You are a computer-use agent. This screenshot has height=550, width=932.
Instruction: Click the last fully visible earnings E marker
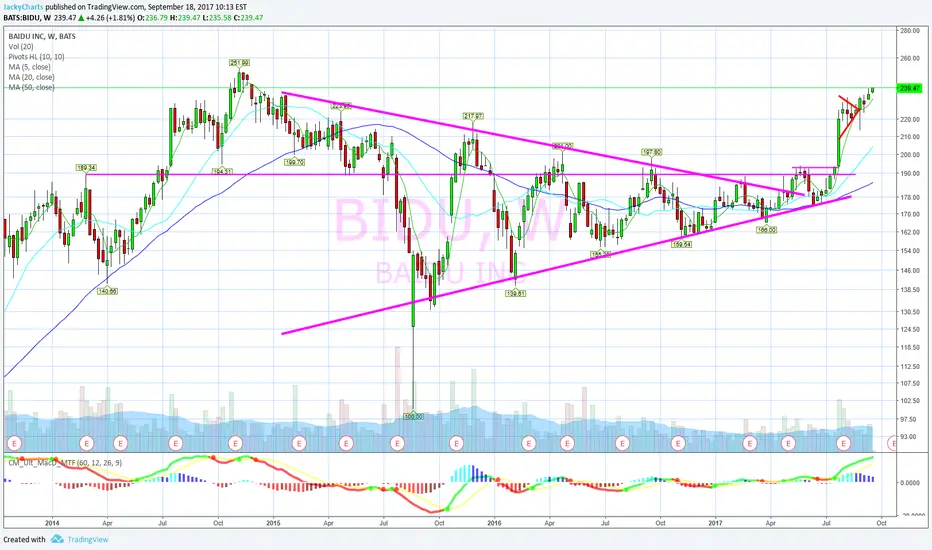coord(843,443)
